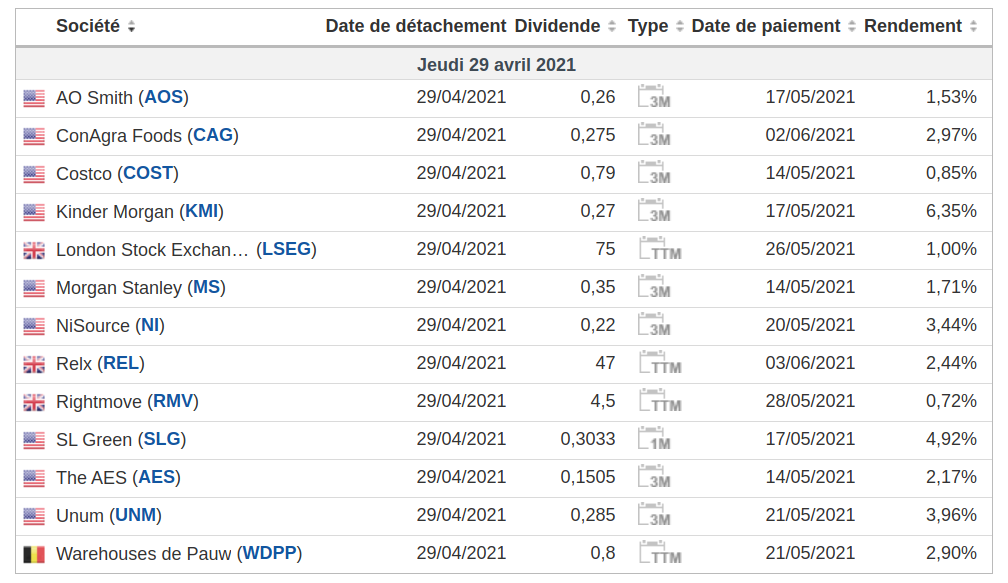Image resolution: width=1008 pixels, height=583 pixels.
Task: Click the US flag icon beside ConAgra Foods
Action: (x=34, y=136)
